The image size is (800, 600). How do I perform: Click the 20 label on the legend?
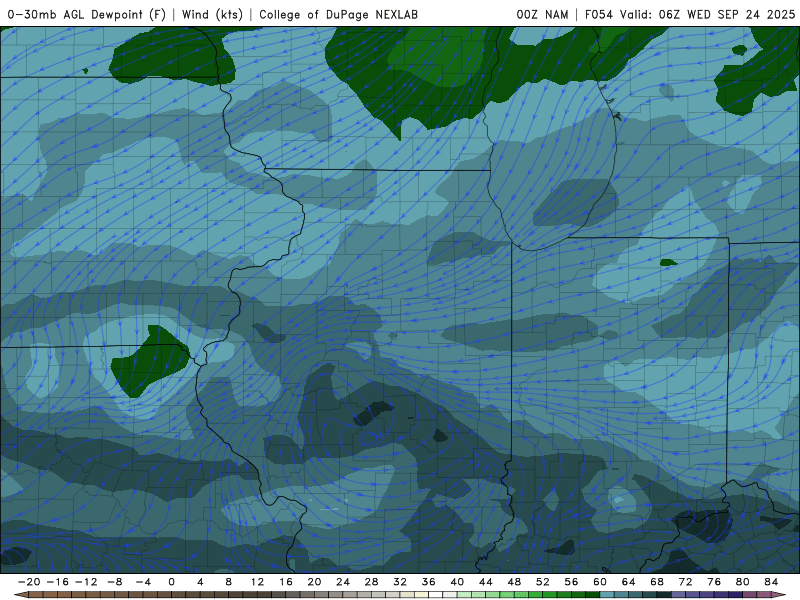[x=314, y=582]
